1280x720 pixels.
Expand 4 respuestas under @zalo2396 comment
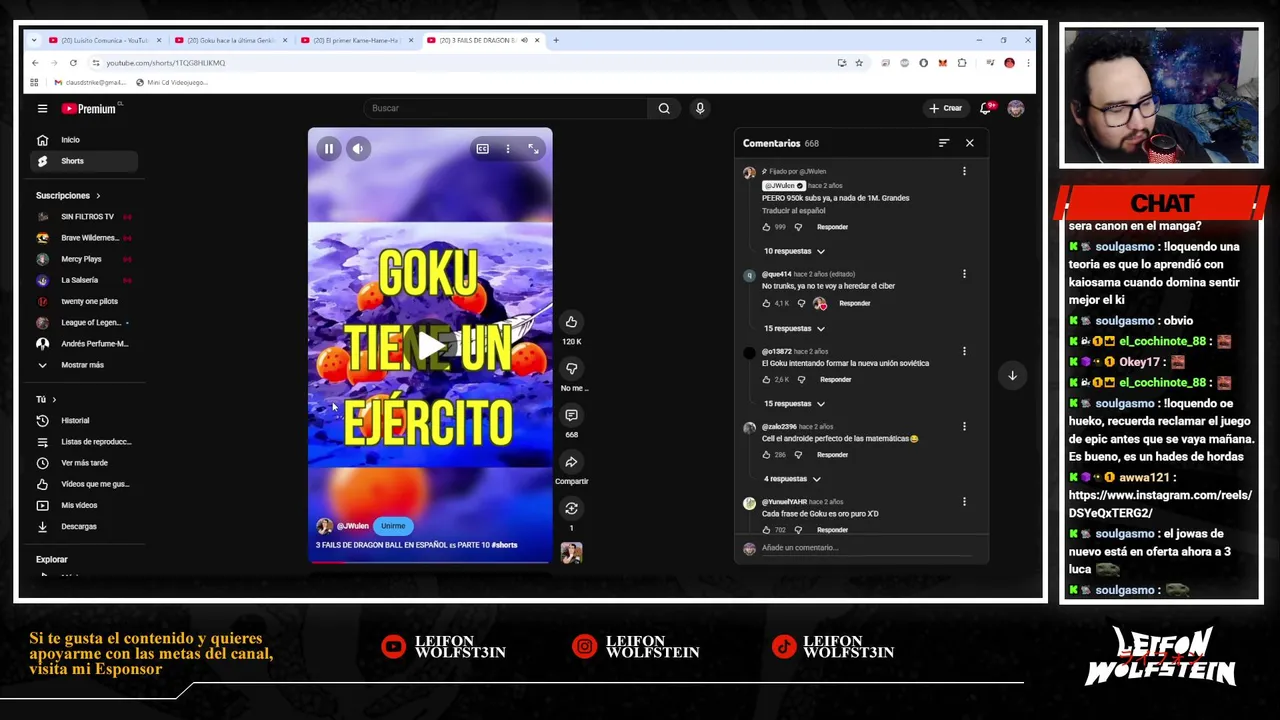coord(792,479)
